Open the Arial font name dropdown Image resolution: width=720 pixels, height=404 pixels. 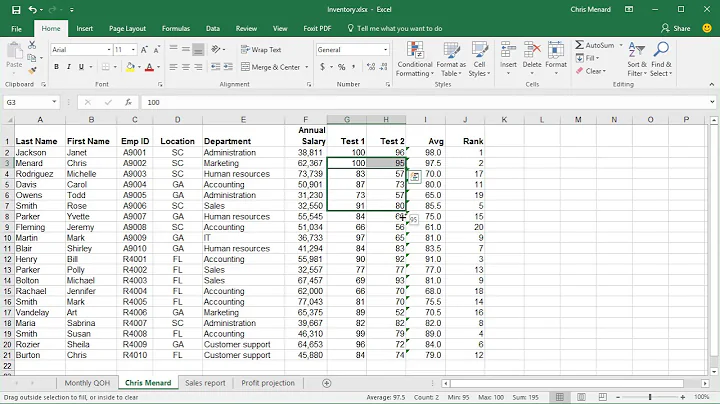[x=109, y=50]
